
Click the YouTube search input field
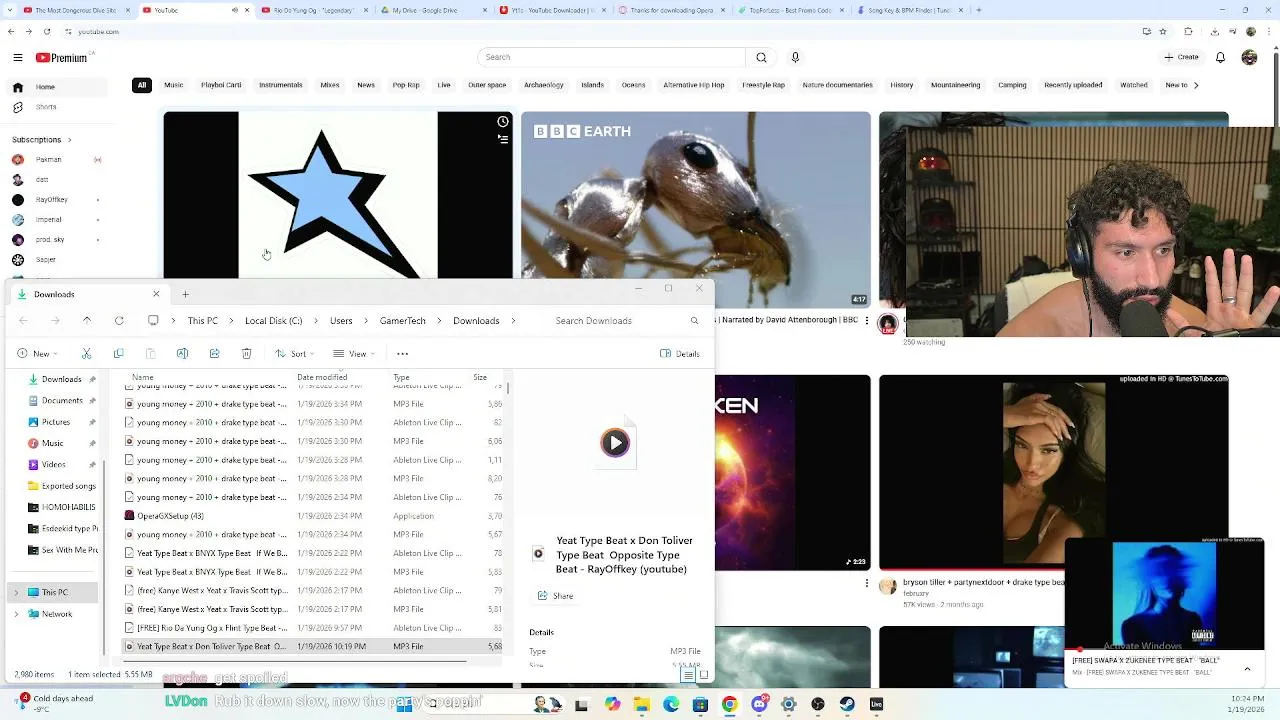pos(611,57)
